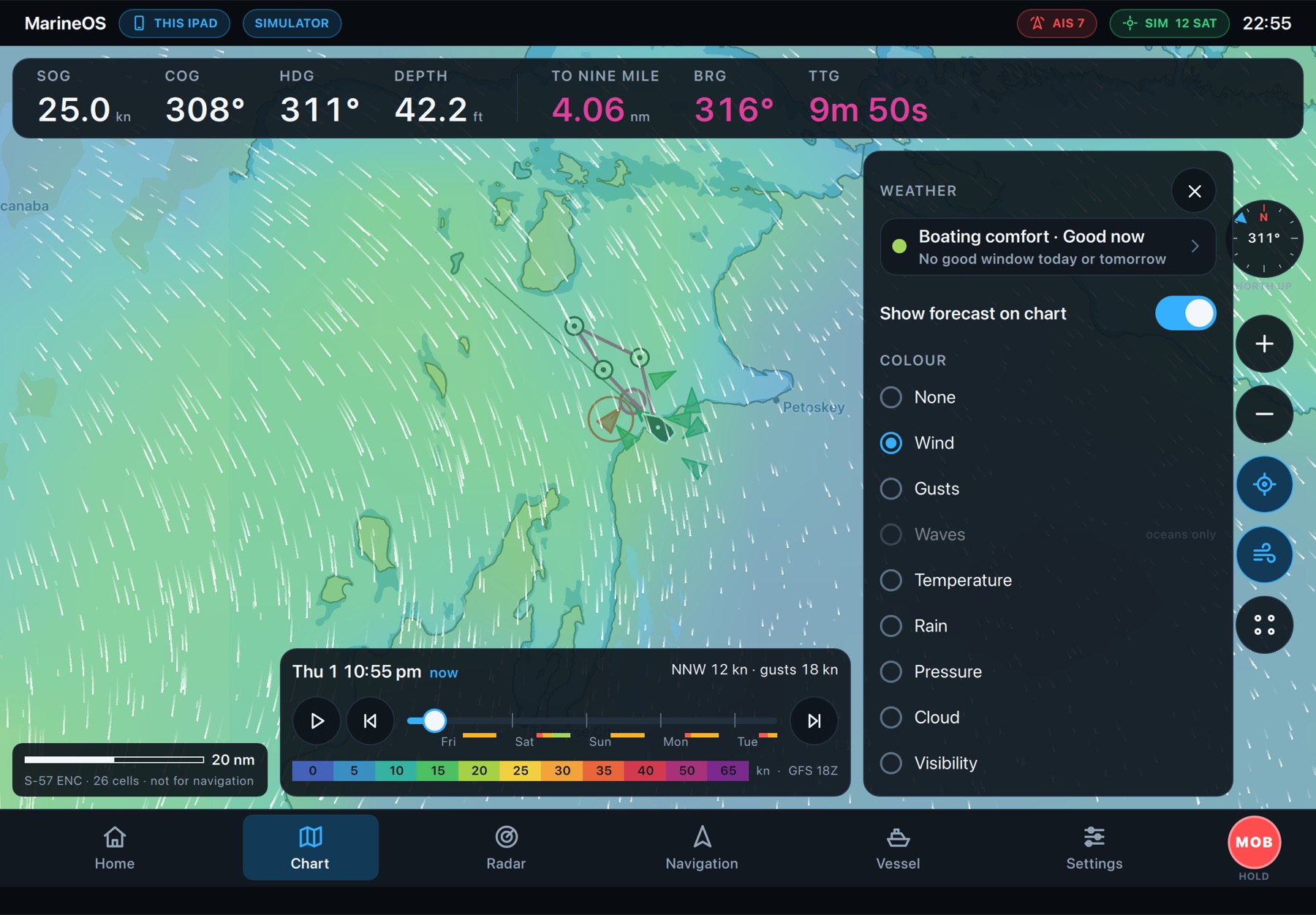Open the AIS 7 alert indicator
This screenshot has height=915, width=1316.
[x=1056, y=23]
